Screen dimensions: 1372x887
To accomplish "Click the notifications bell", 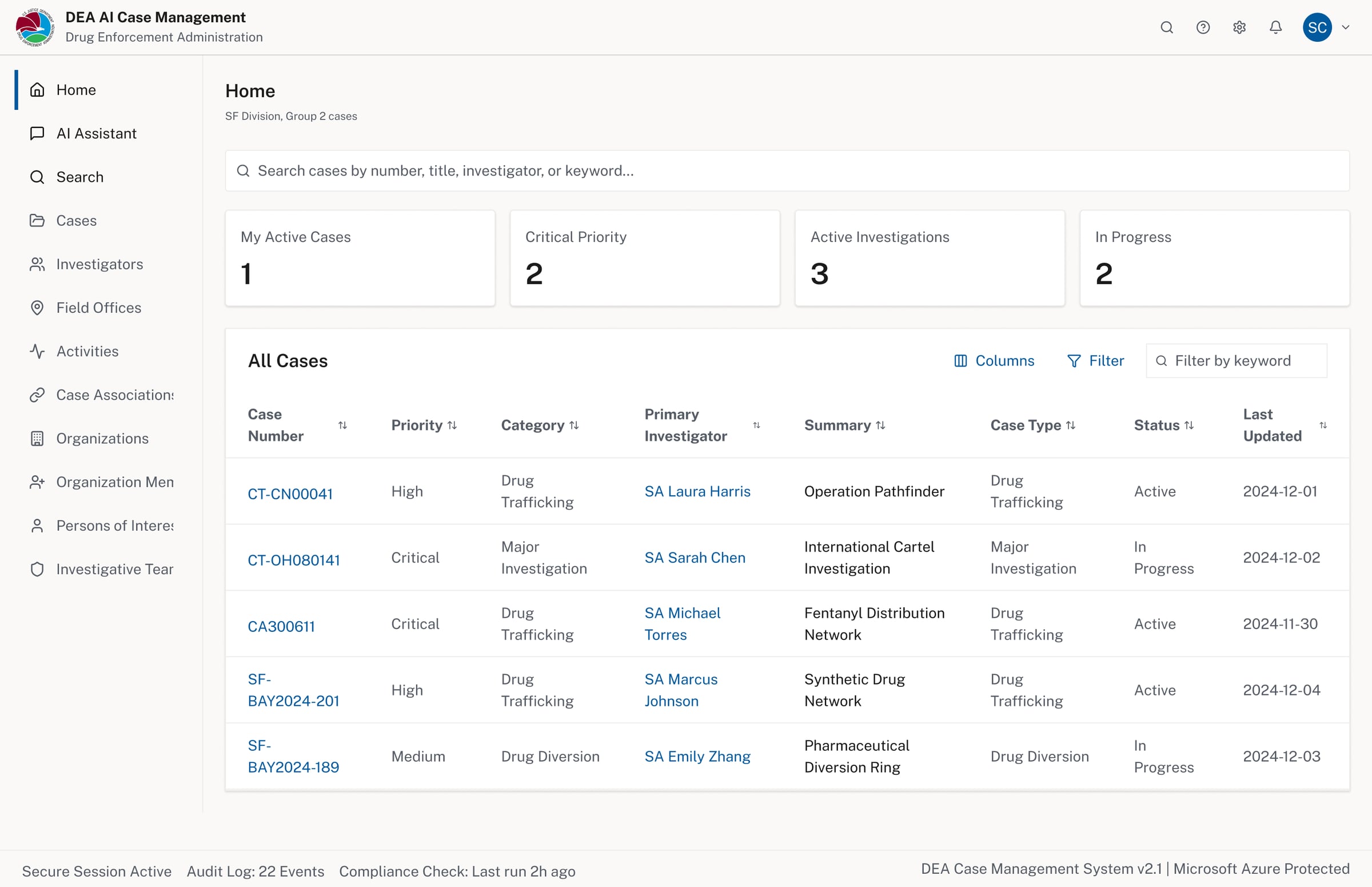I will pyautogui.click(x=1275, y=27).
